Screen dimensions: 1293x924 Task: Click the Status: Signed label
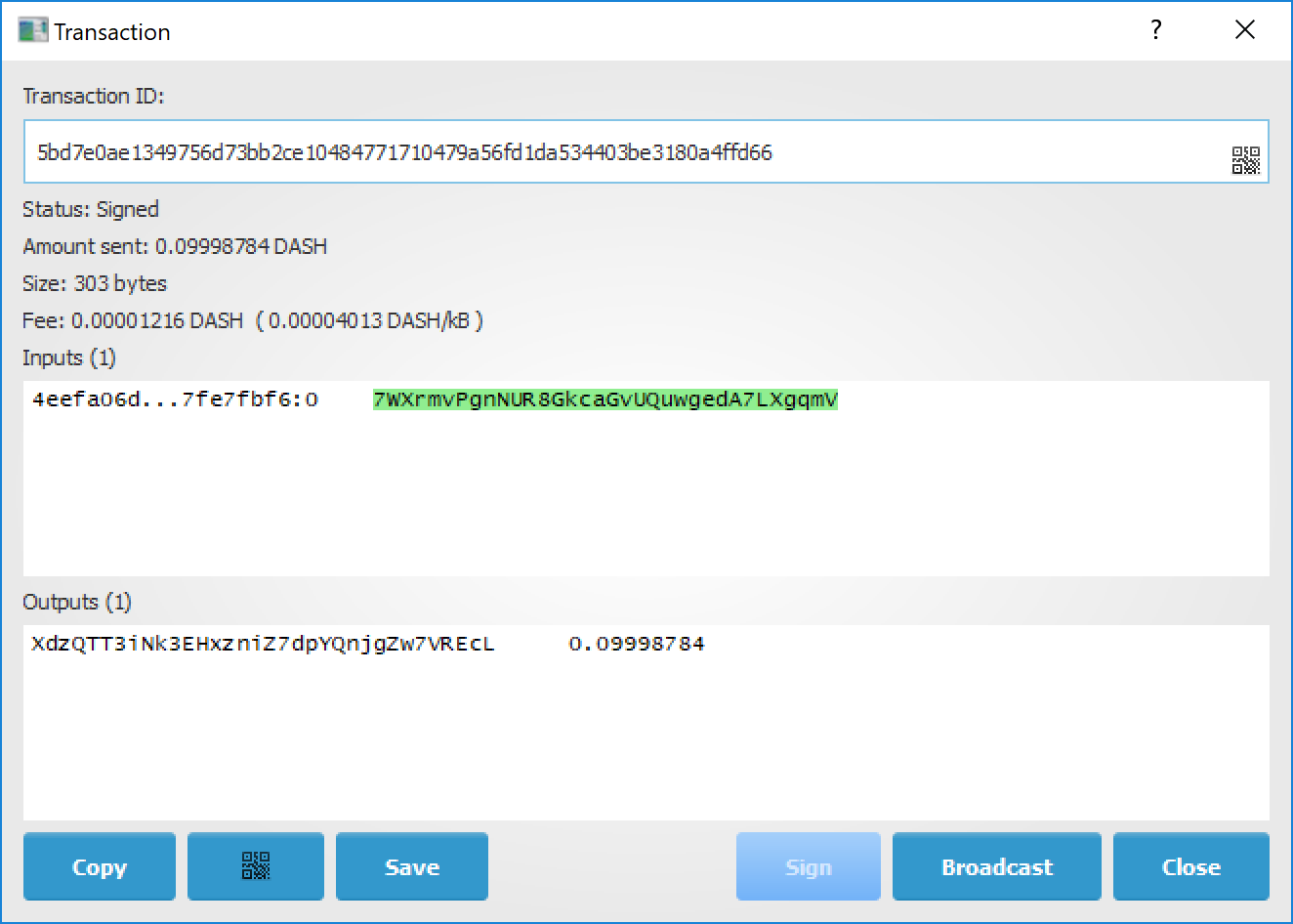[91, 209]
